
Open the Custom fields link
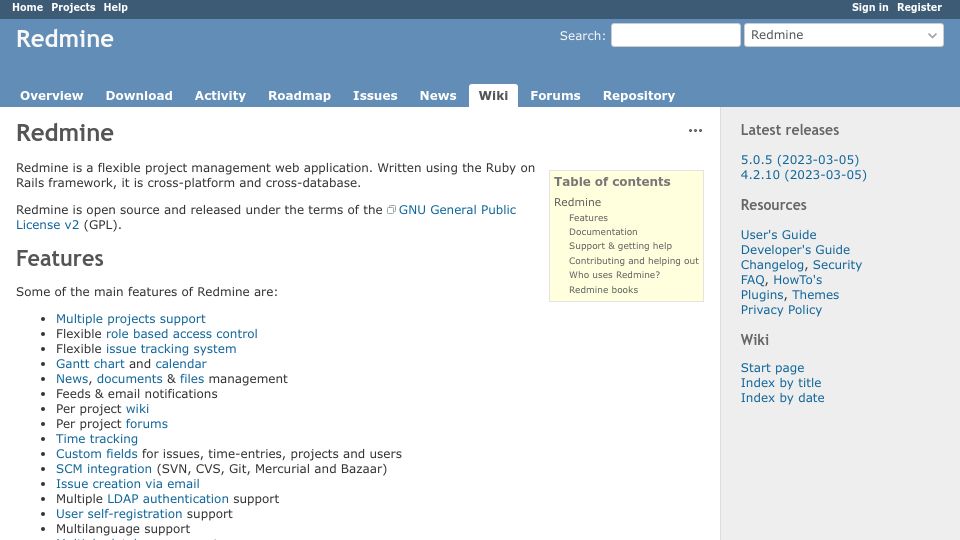97,454
